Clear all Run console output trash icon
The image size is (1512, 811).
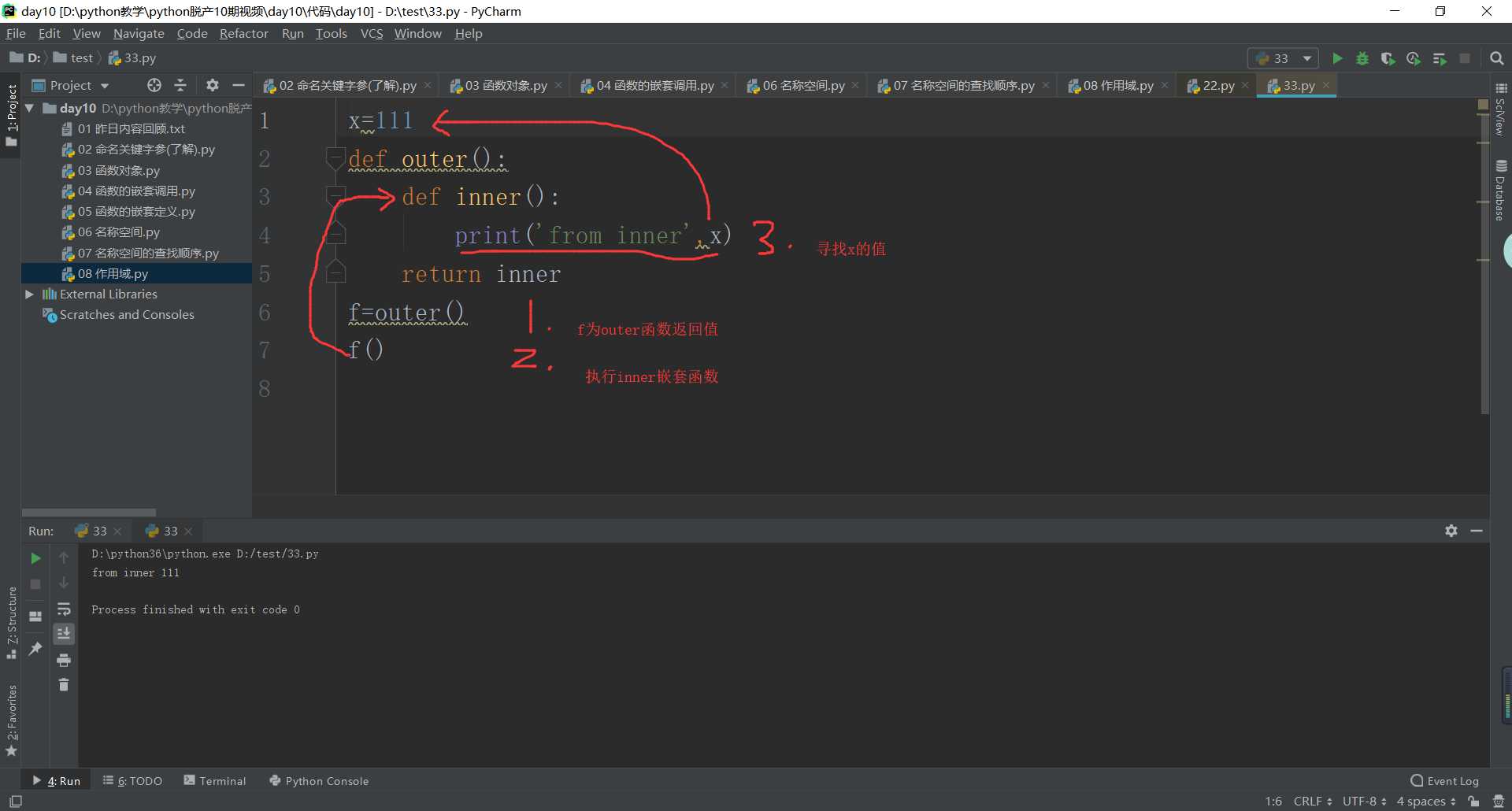64,685
